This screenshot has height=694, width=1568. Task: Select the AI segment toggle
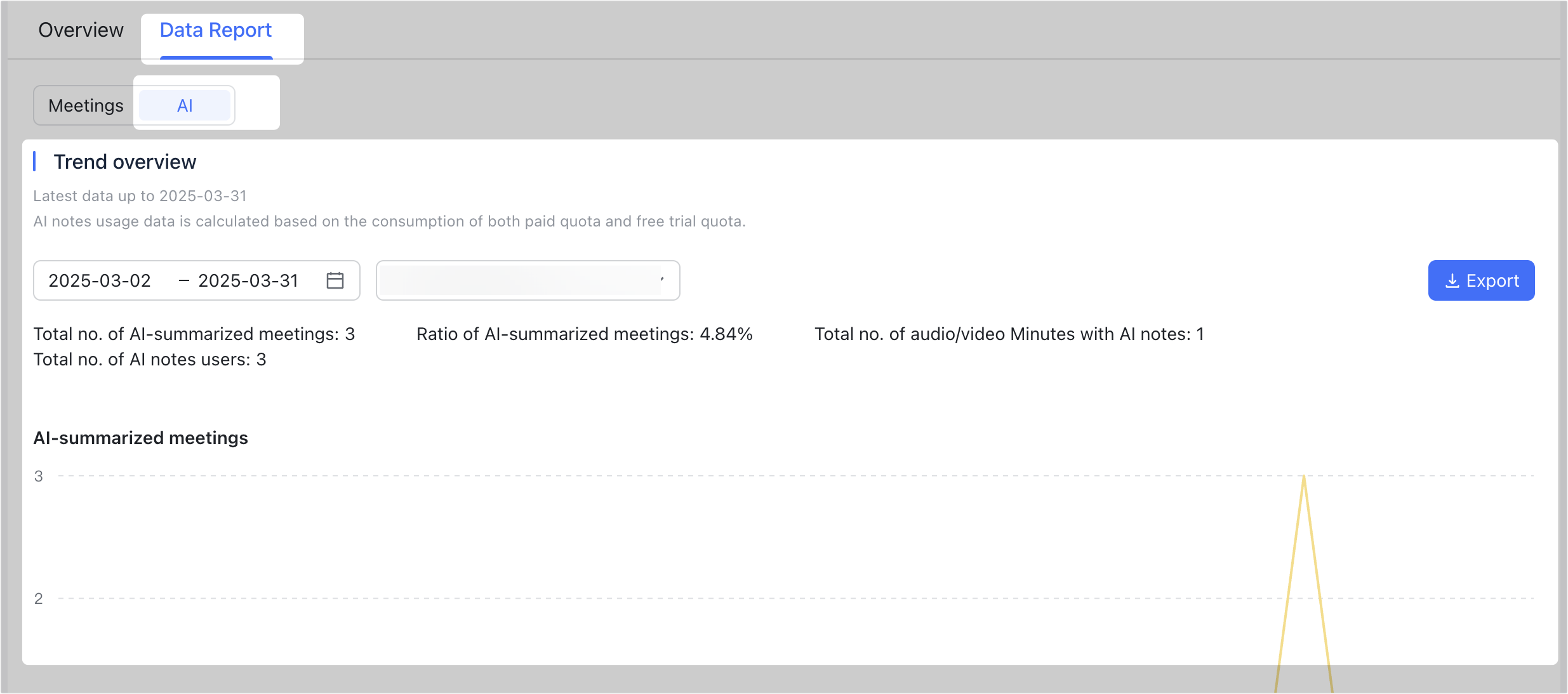pos(185,105)
